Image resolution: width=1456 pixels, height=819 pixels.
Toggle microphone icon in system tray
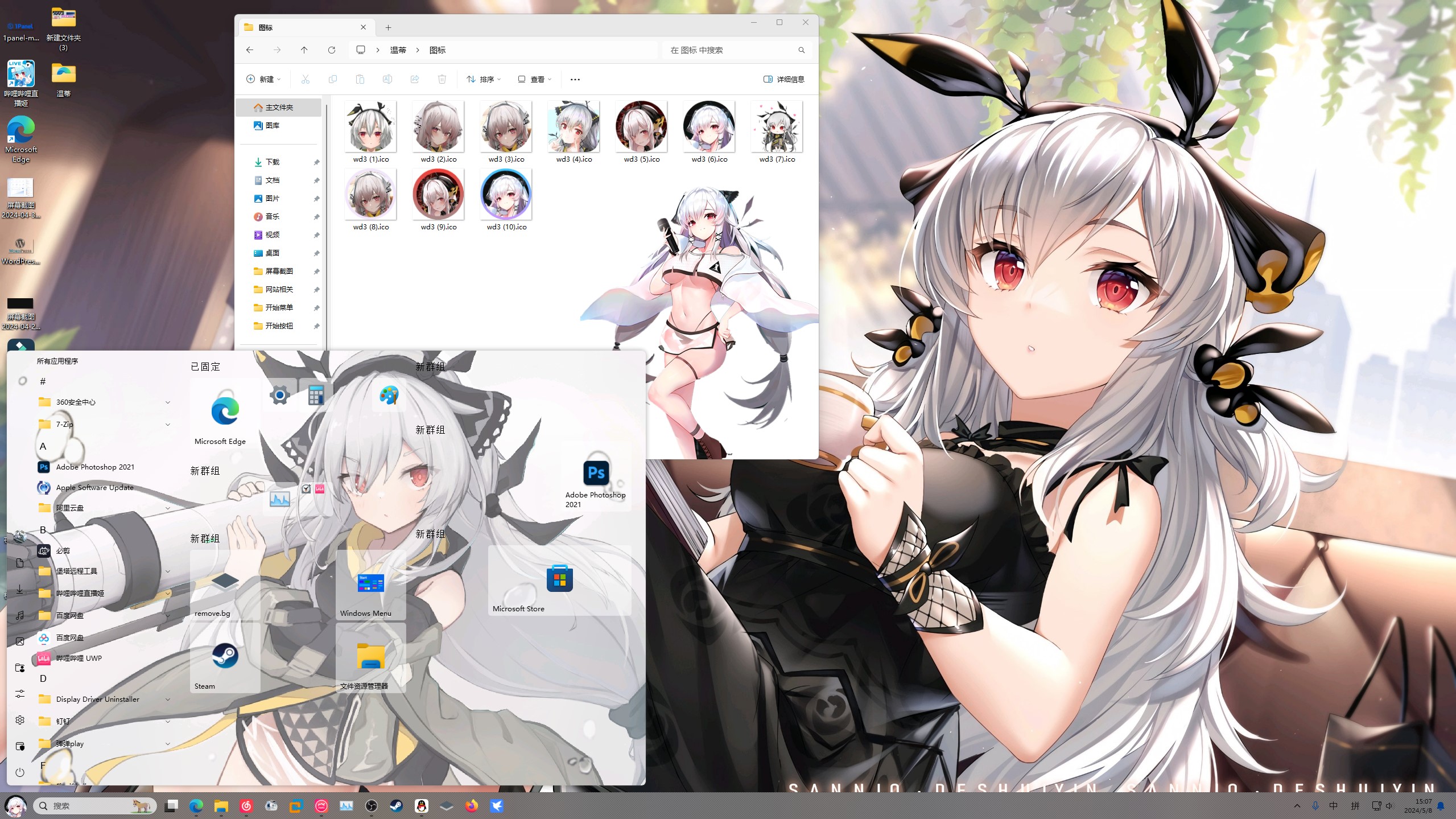tap(1315, 805)
